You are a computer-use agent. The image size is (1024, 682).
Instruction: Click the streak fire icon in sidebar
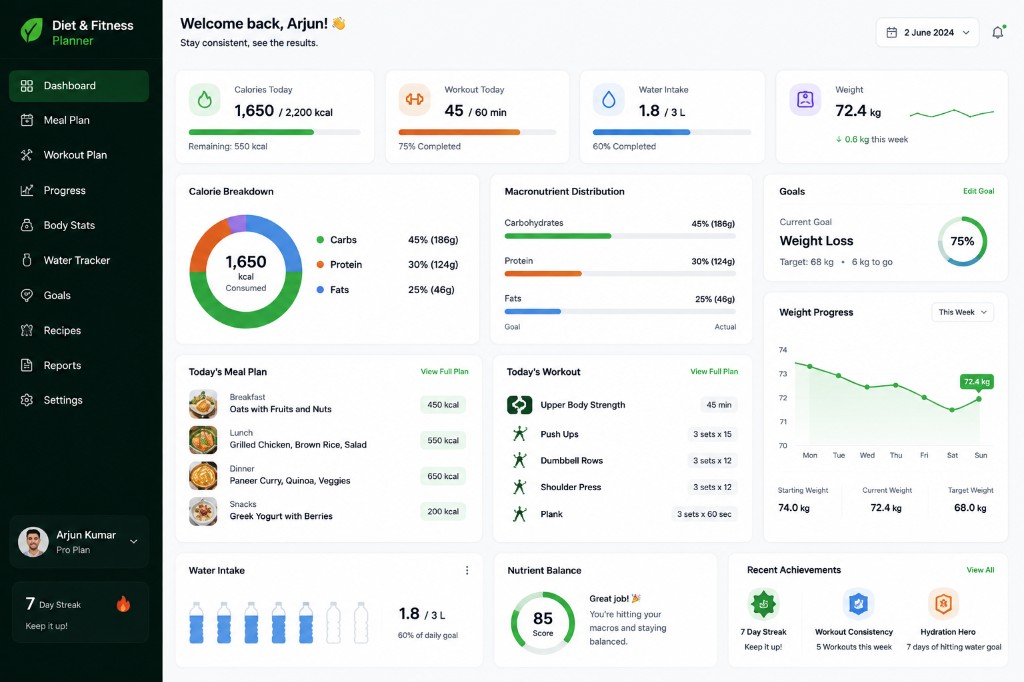tap(123, 604)
